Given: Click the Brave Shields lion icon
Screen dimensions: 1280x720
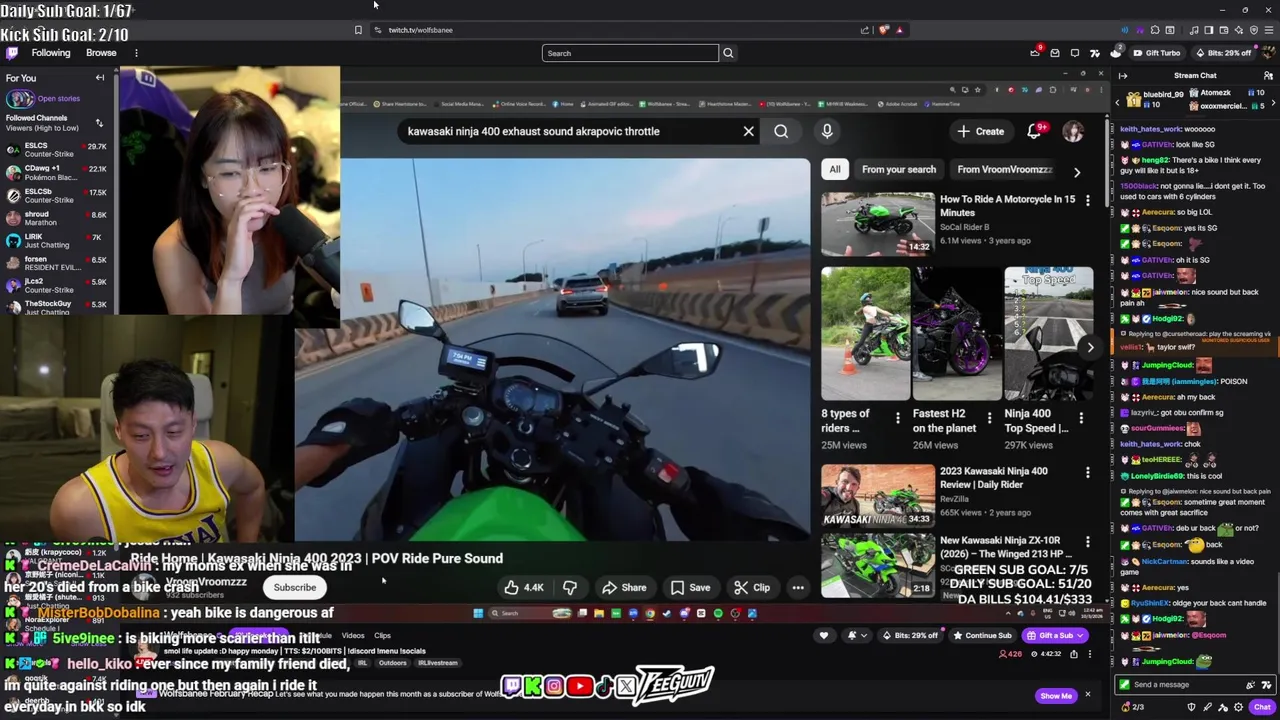Looking at the screenshot, I should point(883,30).
